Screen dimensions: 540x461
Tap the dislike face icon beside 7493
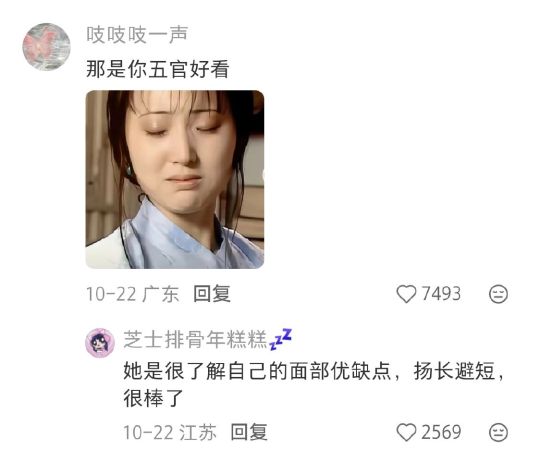pos(498,294)
